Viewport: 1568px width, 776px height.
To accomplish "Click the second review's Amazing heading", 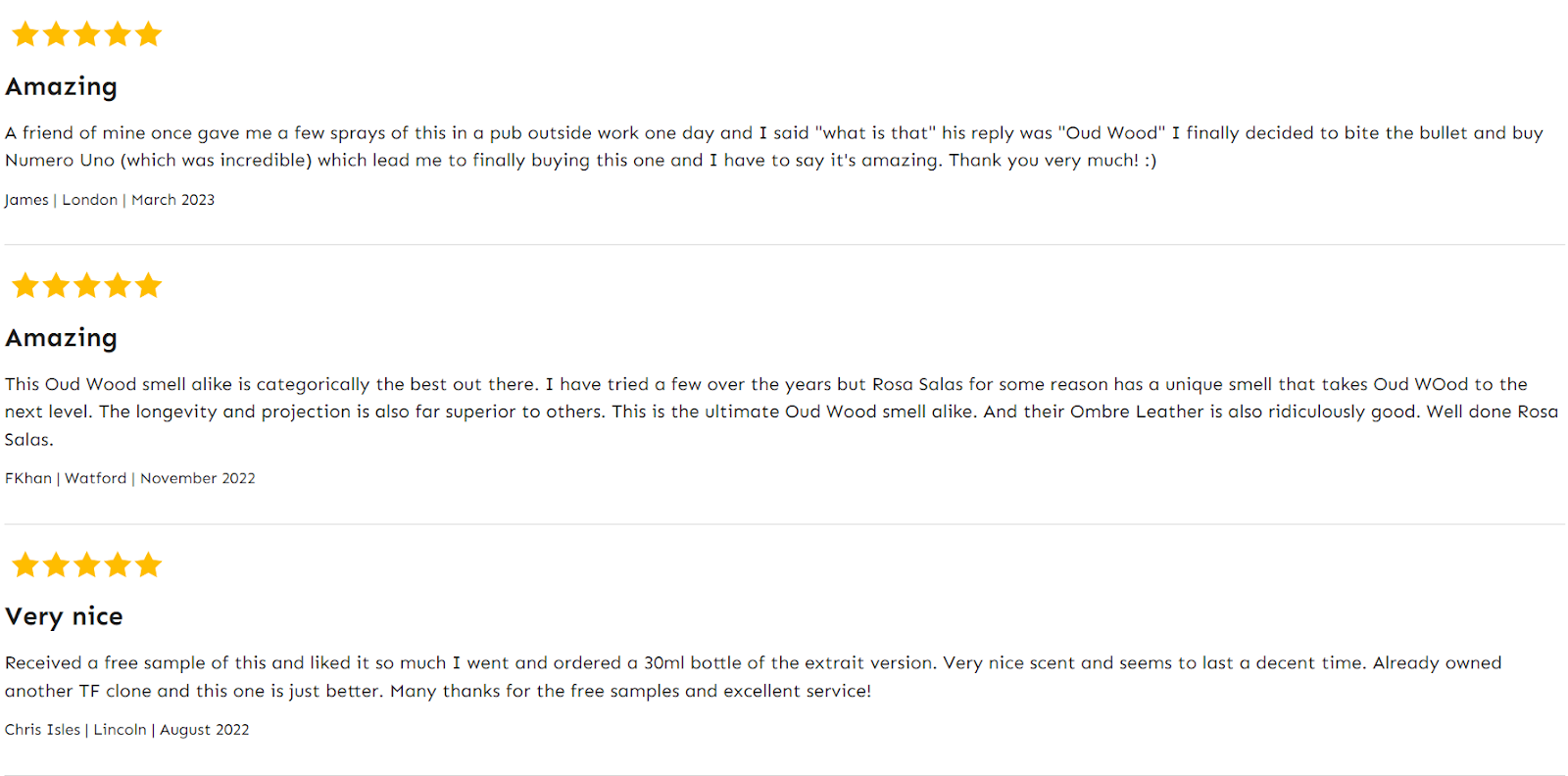I will (61, 338).
